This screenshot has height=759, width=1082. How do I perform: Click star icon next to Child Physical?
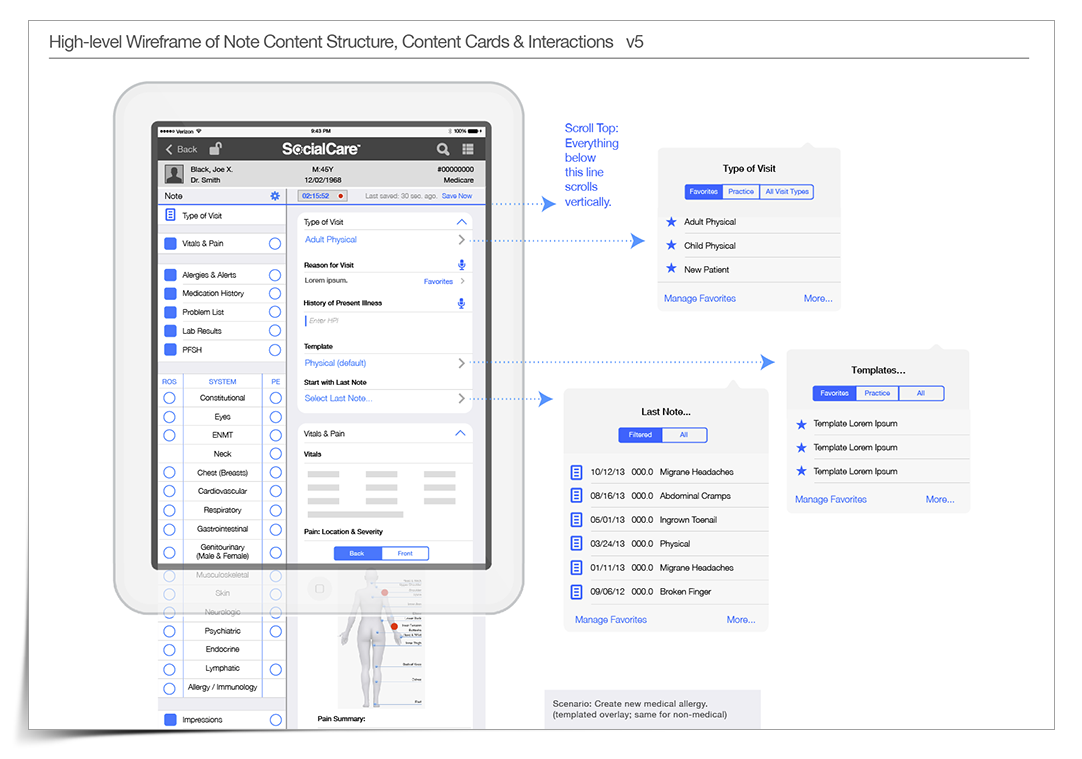point(671,245)
